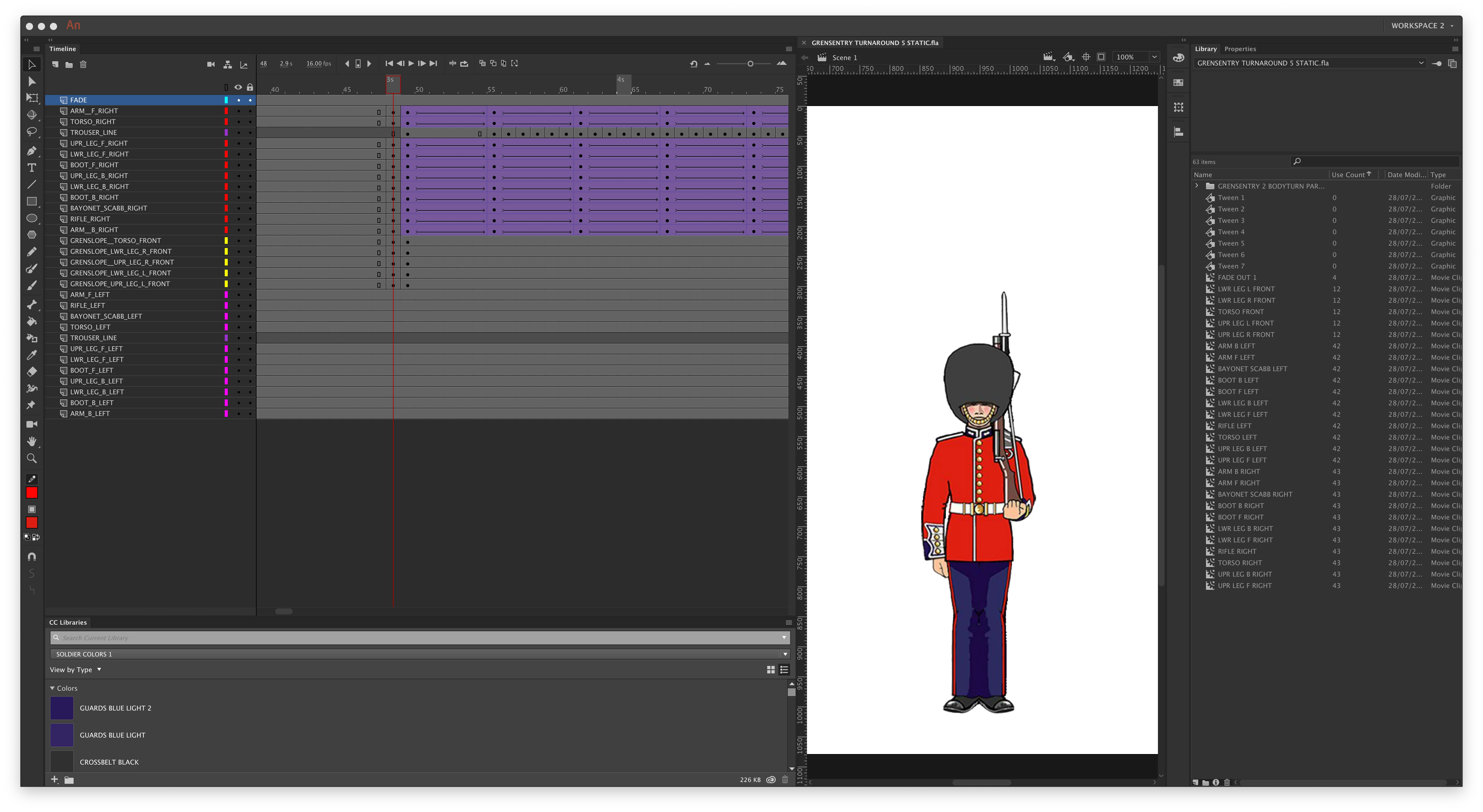Choose the Eraser tool
The height and width of the screenshot is (812, 1483).
[x=32, y=372]
